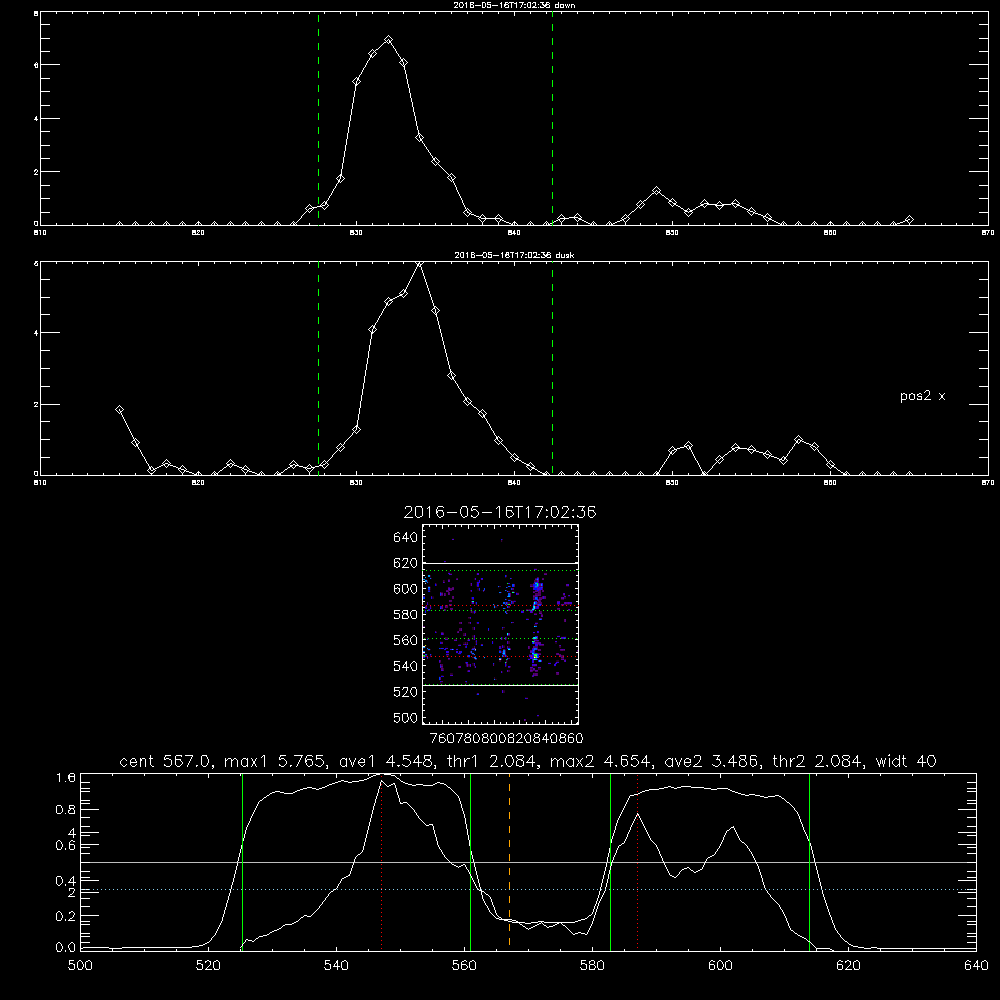Click the "540" x-axis label of bottom plot
The image size is (1000, 1000).
[x=336, y=966]
